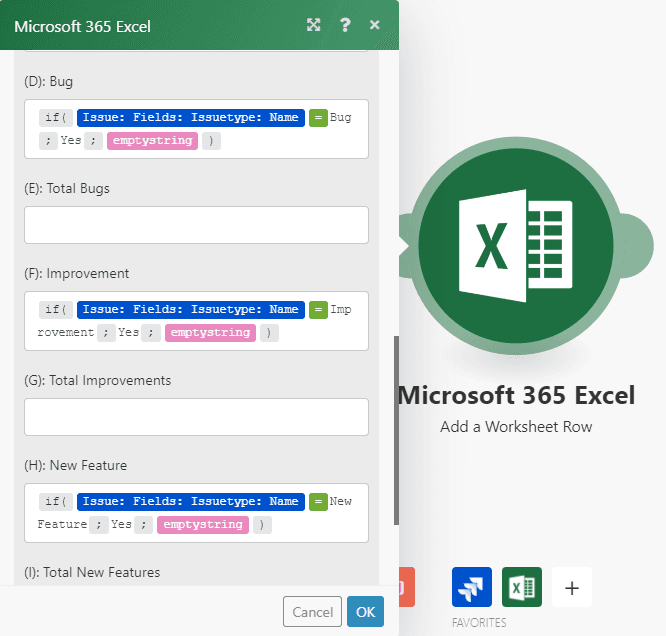The height and width of the screenshot is (636, 666).
Task: Select the Excel icon in favorites
Action: [x=522, y=587]
